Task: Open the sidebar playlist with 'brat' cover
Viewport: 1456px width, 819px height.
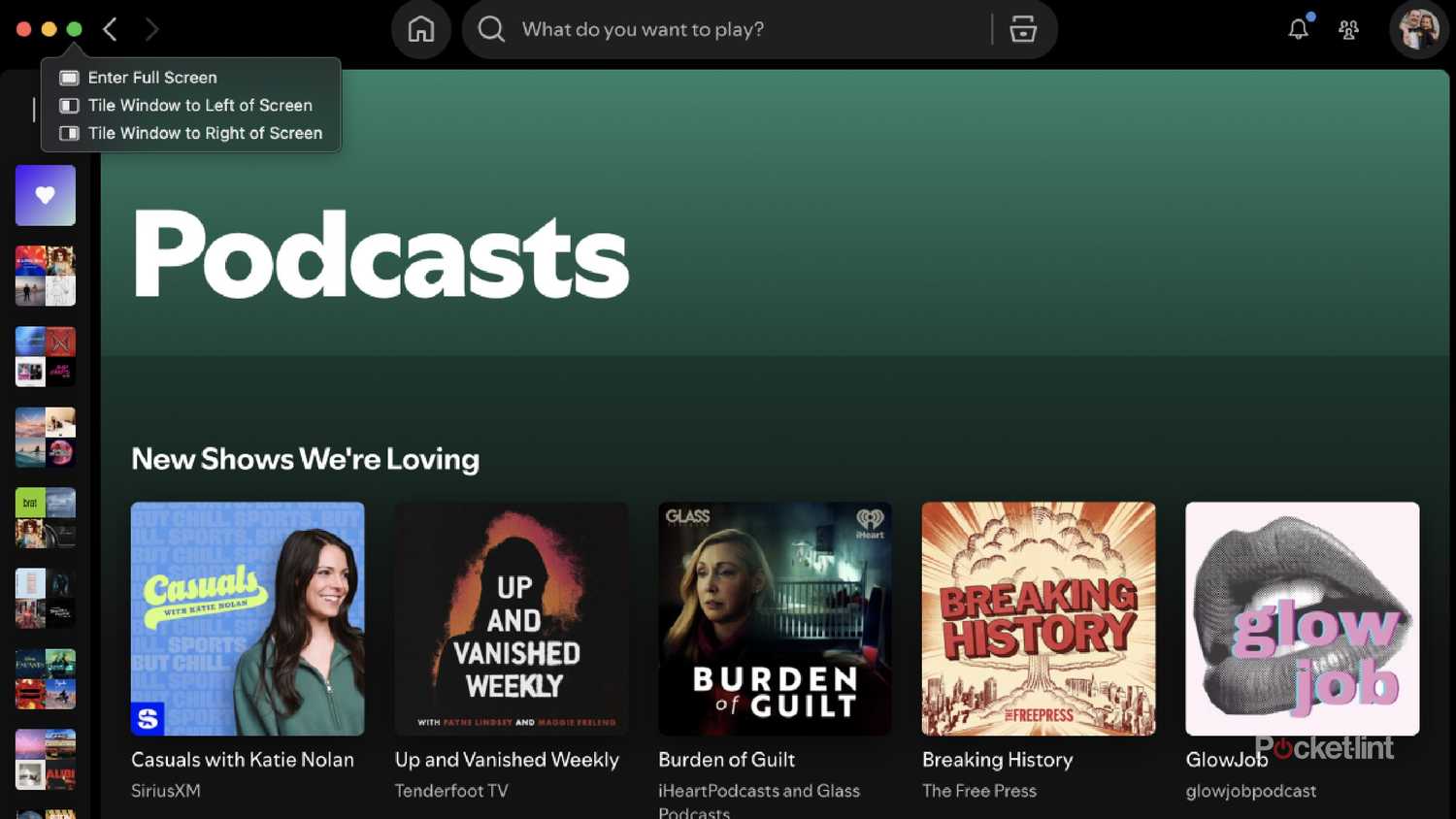Action: (x=46, y=518)
